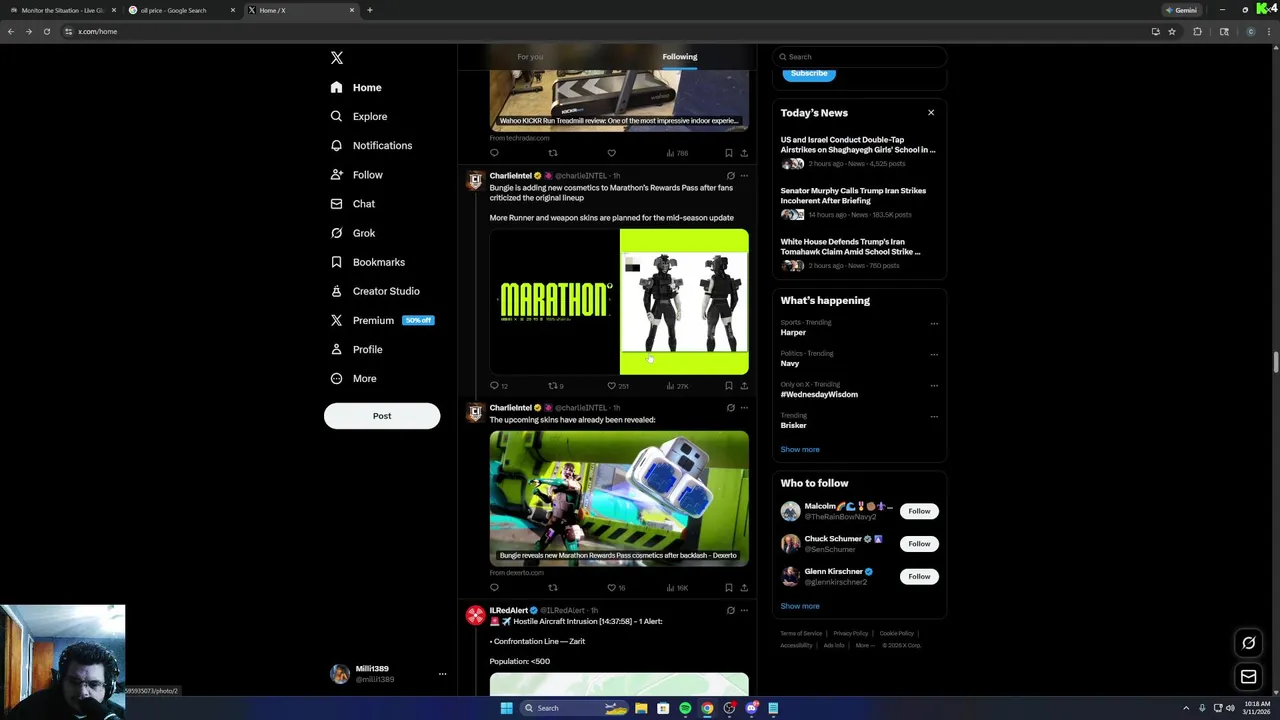Follow Malcolm @TheRainBowNavy2
The height and width of the screenshot is (720, 1280).
[x=919, y=511]
